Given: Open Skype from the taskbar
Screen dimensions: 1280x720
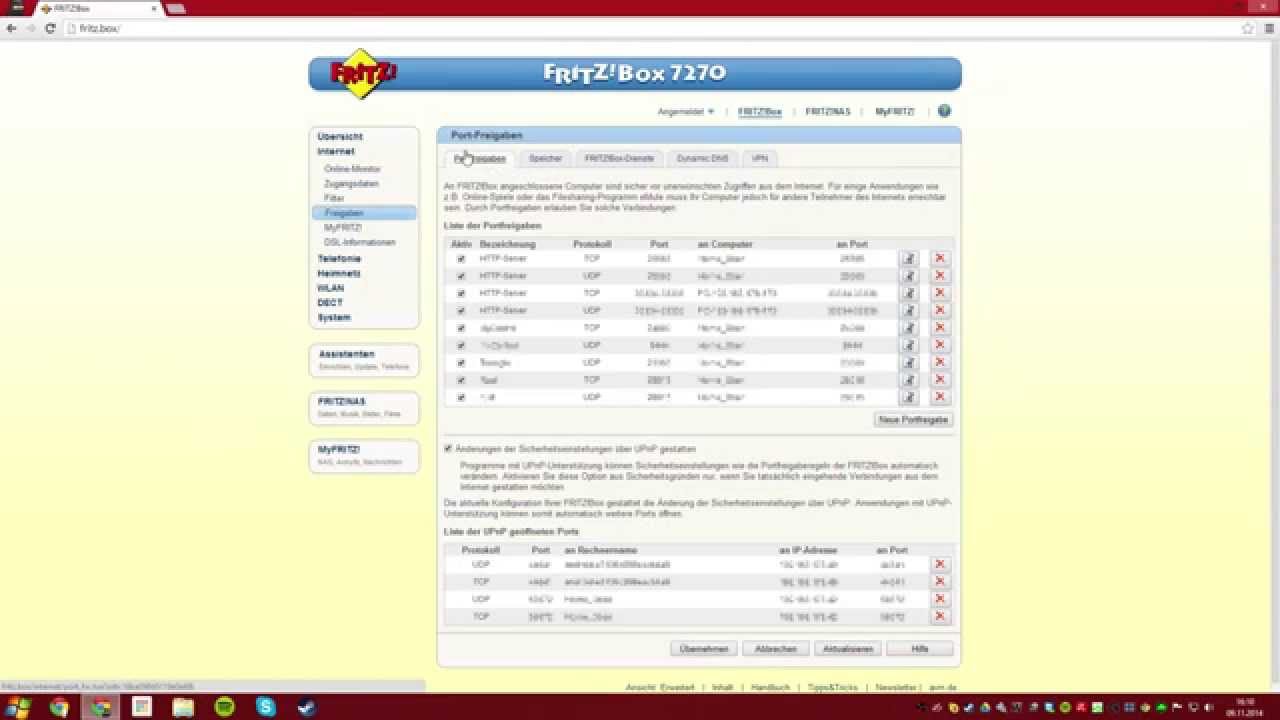Looking at the screenshot, I should pyautogui.click(x=265, y=707).
